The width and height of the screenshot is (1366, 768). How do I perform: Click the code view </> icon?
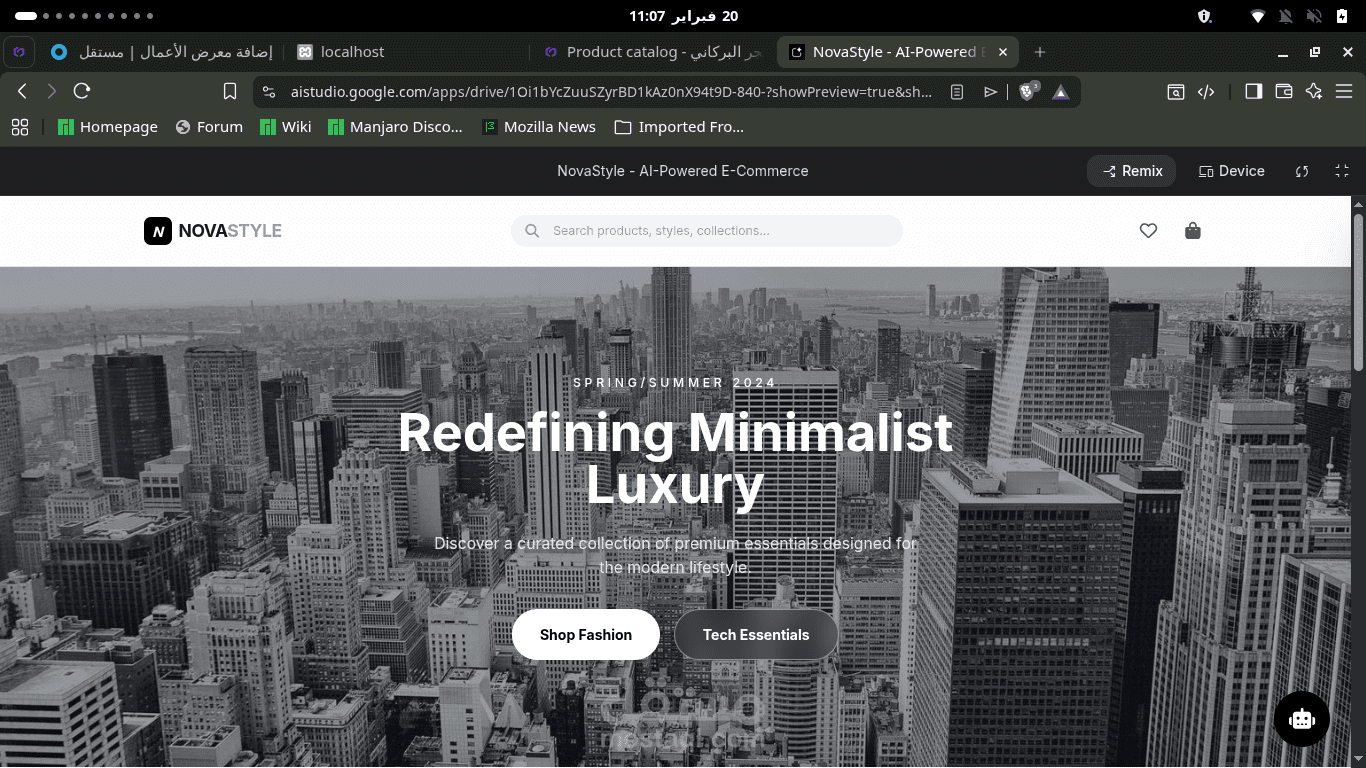(x=1206, y=91)
